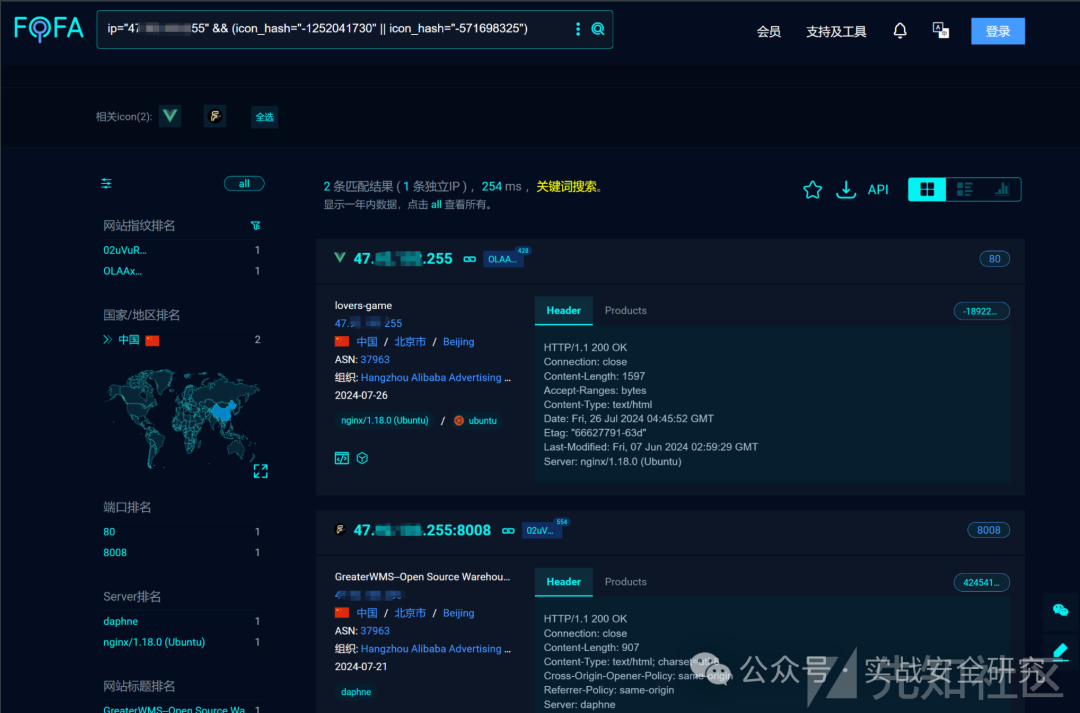Click link icon beside first result IP
The width and height of the screenshot is (1080, 713).
coord(470,259)
